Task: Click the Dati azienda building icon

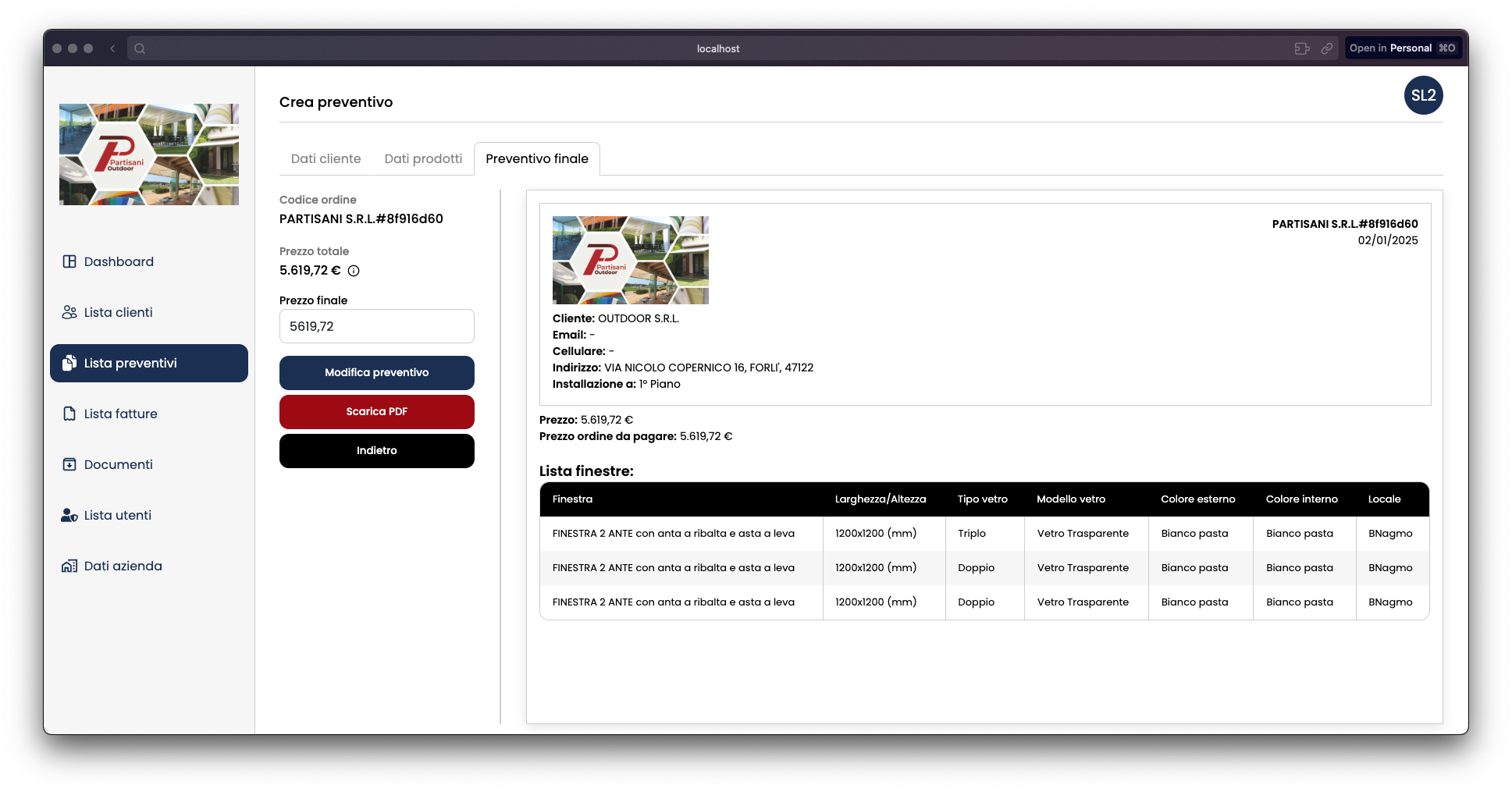Action: tap(69, 566)
